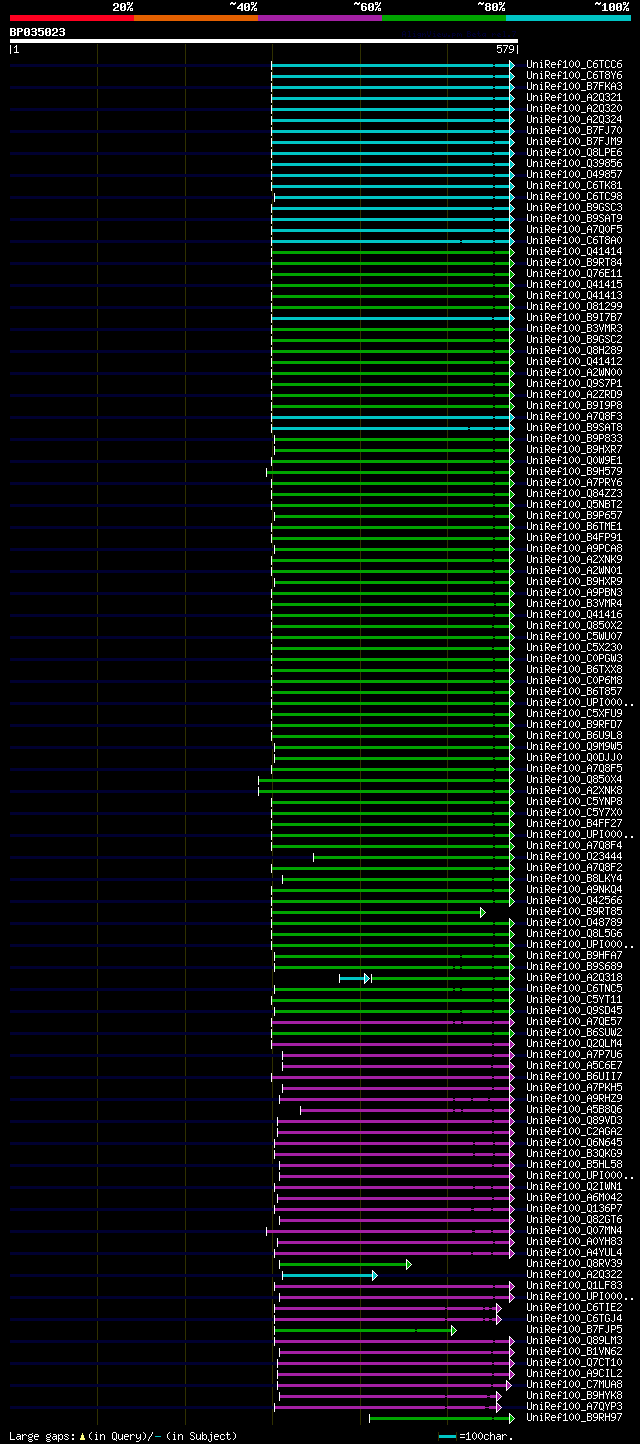Select the UniRef100_C5X230 label

tap(573, 648)
